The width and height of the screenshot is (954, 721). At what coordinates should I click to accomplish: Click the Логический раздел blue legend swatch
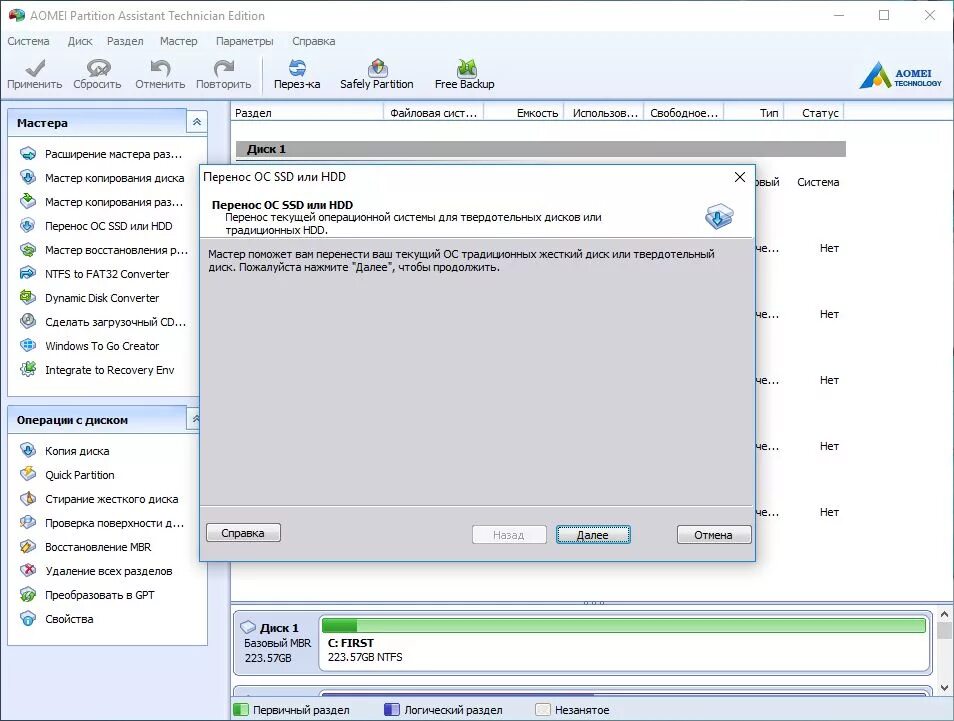[x=392, y=709]
